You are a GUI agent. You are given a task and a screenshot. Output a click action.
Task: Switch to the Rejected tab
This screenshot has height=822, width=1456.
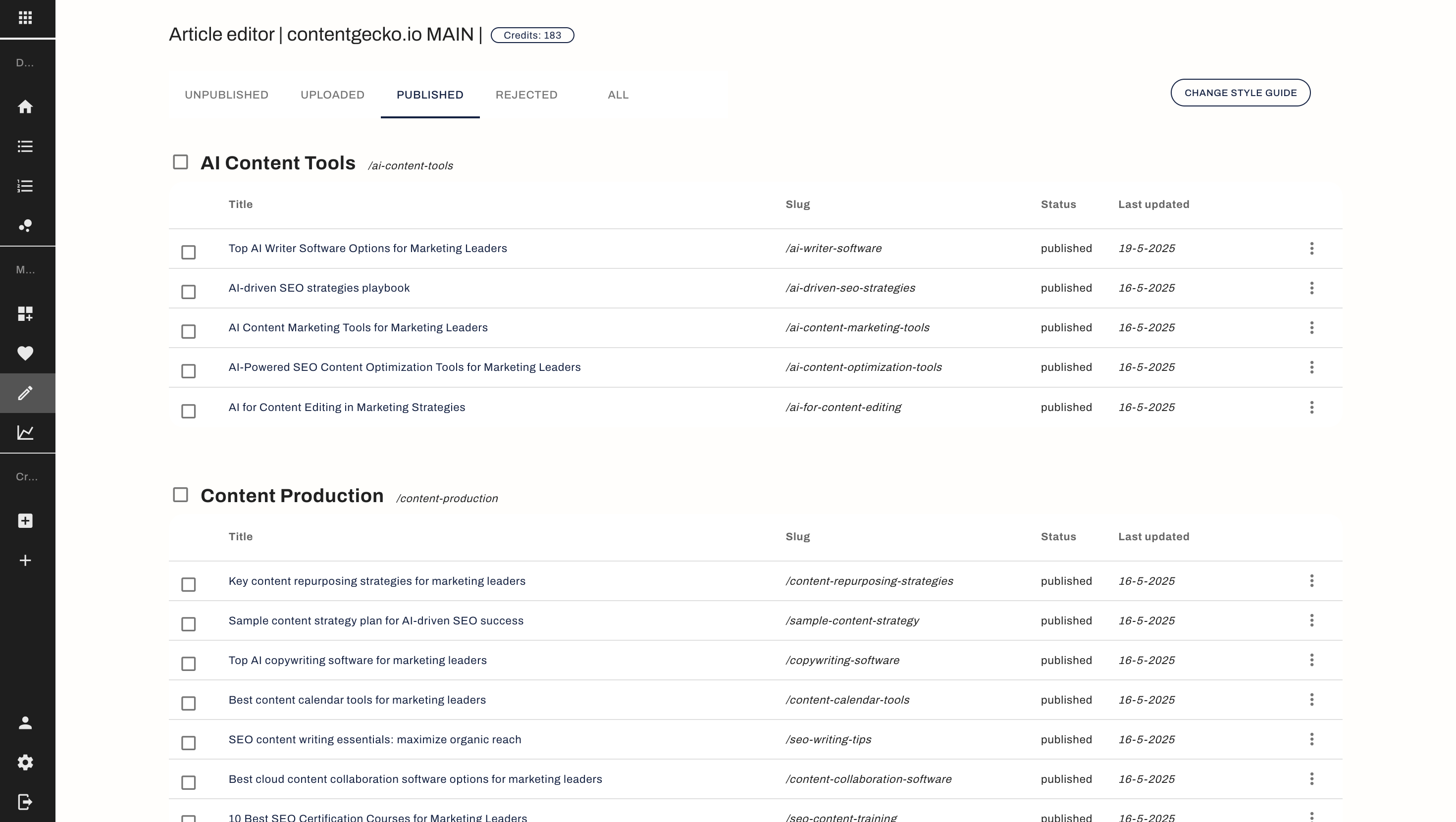tap(526, 95)
